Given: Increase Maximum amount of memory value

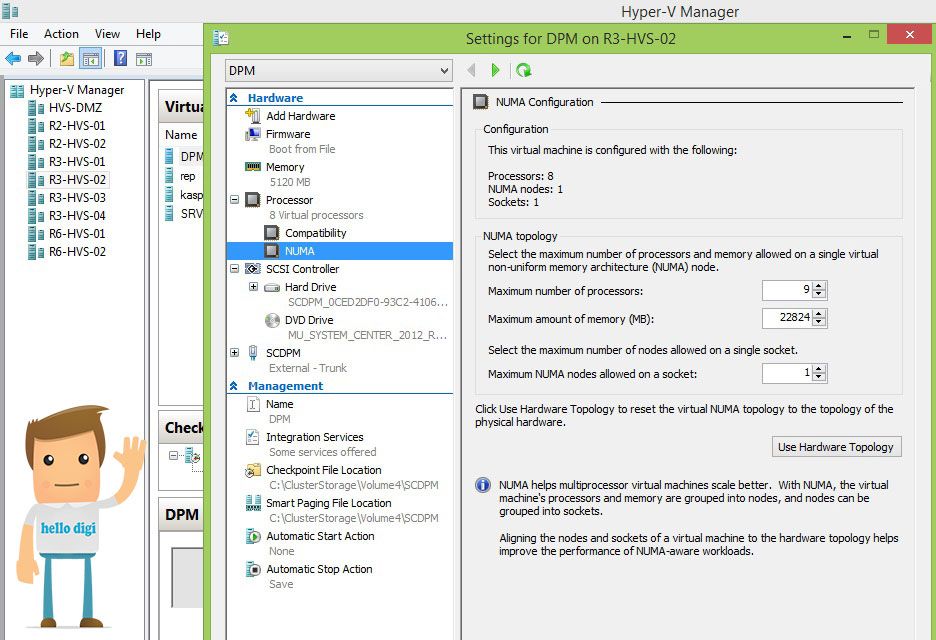Looking at the screenshot, I should pos(820,313).
